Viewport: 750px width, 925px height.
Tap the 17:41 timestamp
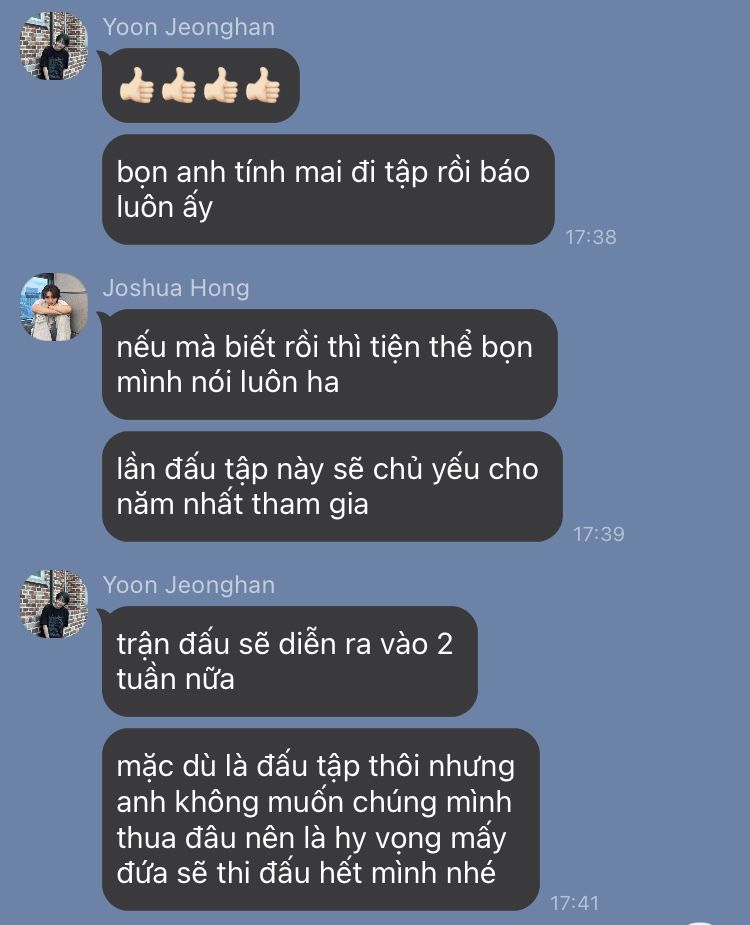point(574,903)
